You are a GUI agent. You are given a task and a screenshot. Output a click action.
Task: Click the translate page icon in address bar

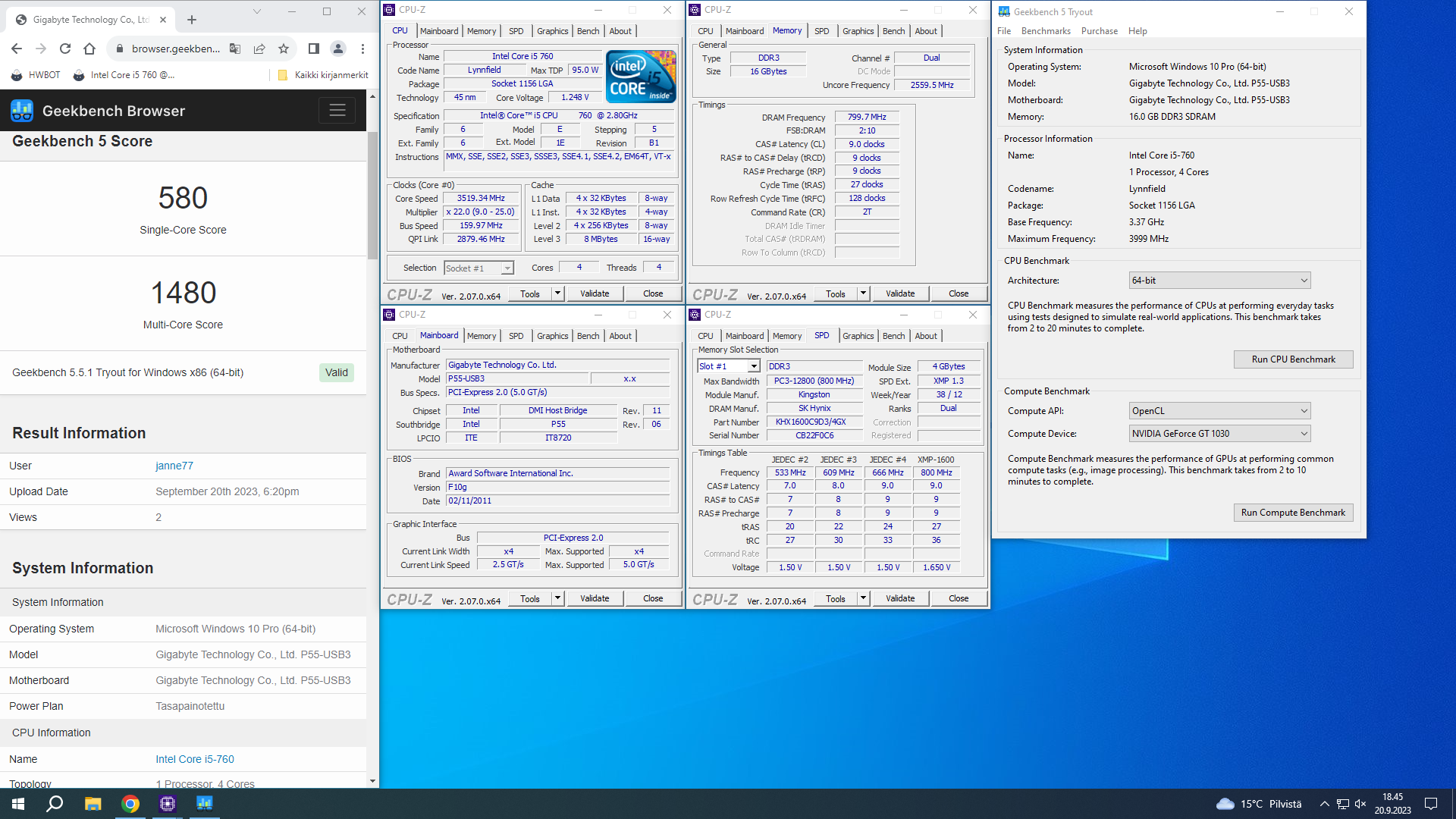click(x=235, y=49)
